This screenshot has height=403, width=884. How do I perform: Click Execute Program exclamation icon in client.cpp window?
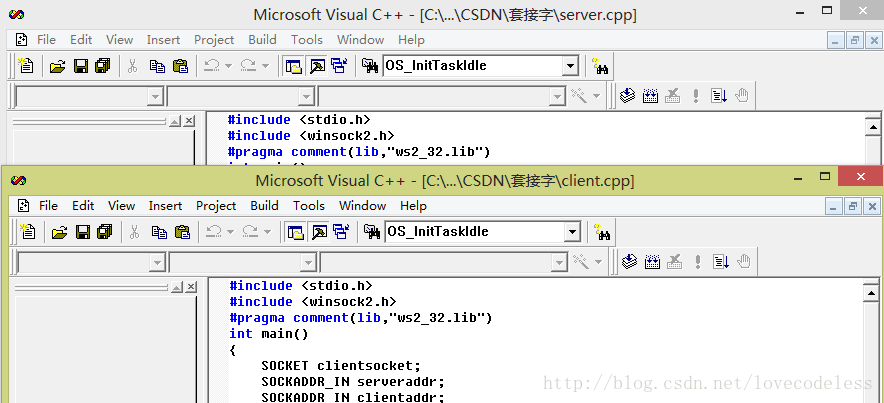(698, 262)
